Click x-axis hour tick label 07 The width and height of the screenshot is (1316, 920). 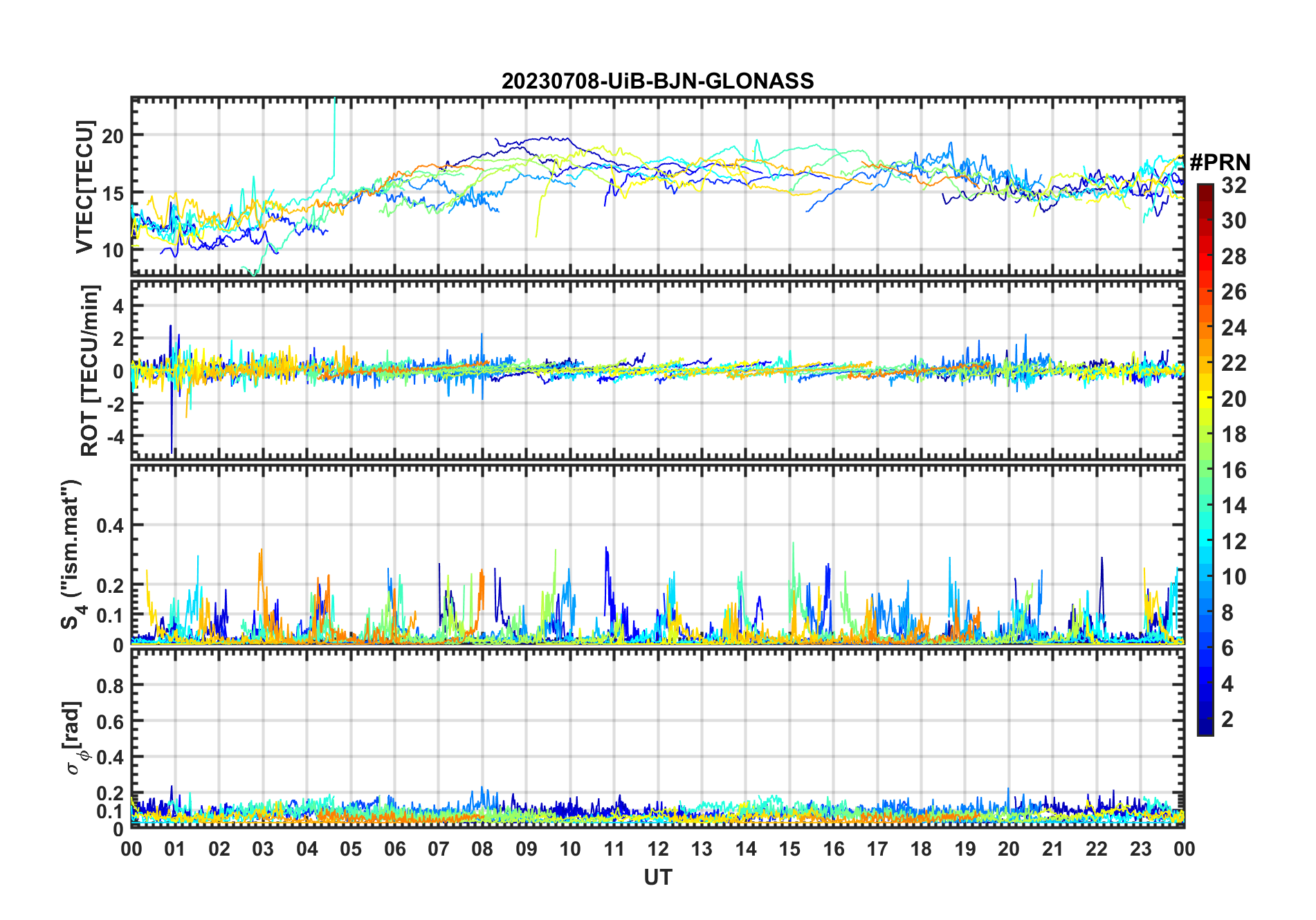pyautogui.click(x=439, y=849)
